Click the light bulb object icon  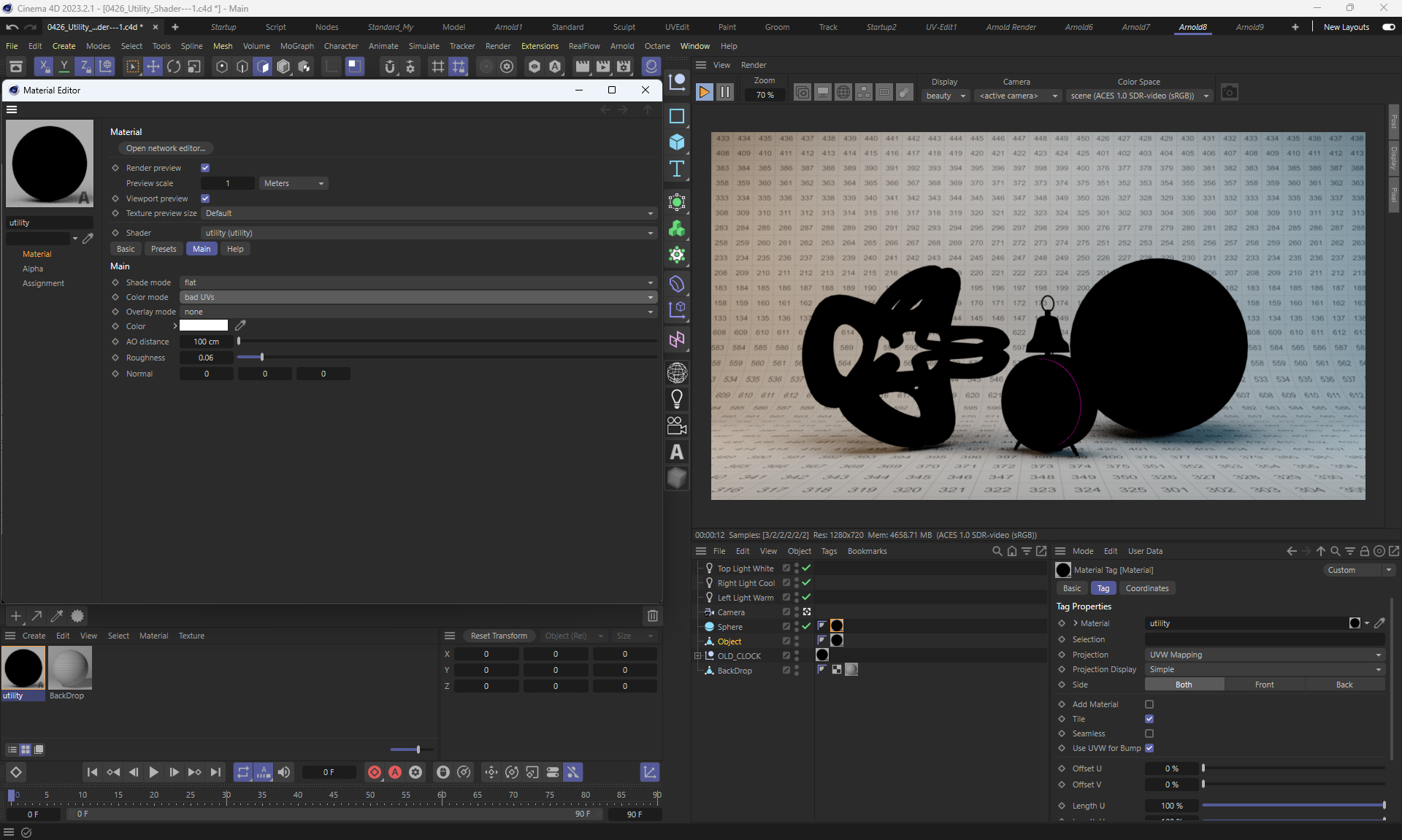click(x=677, y=399)
